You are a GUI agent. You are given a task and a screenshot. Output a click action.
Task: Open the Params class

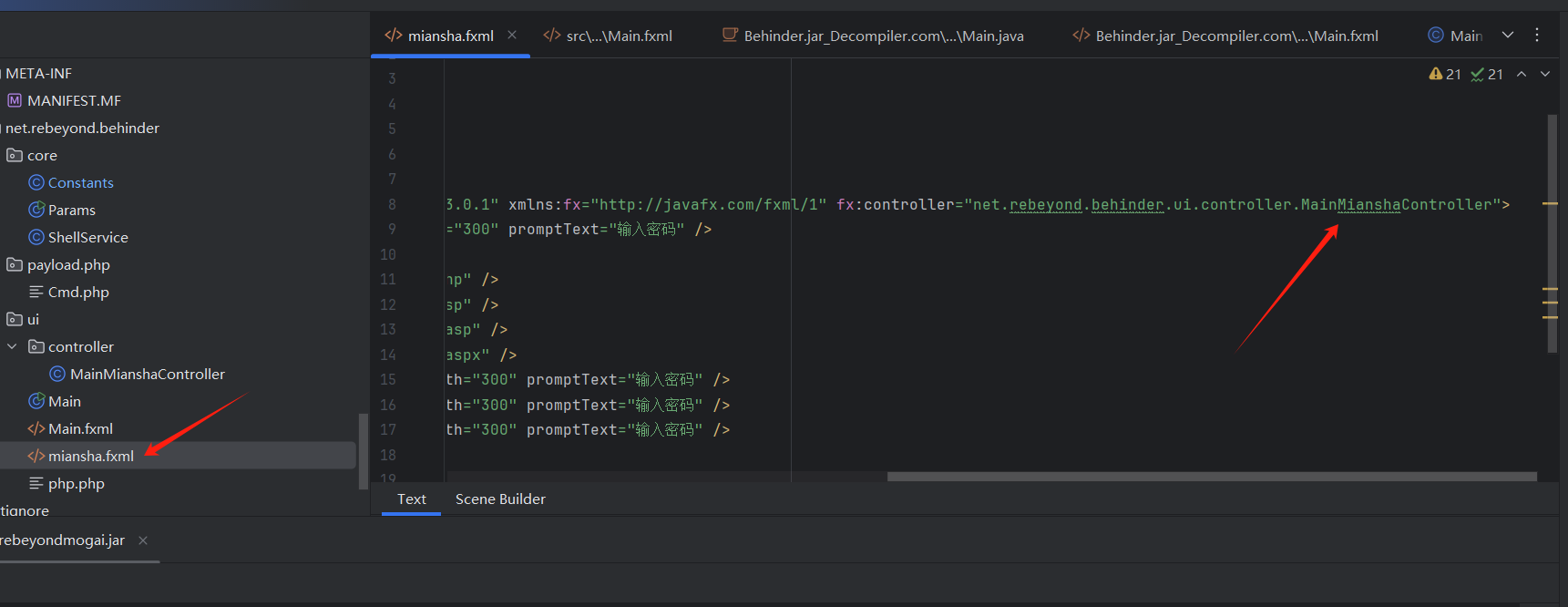(x=72, y=210)
